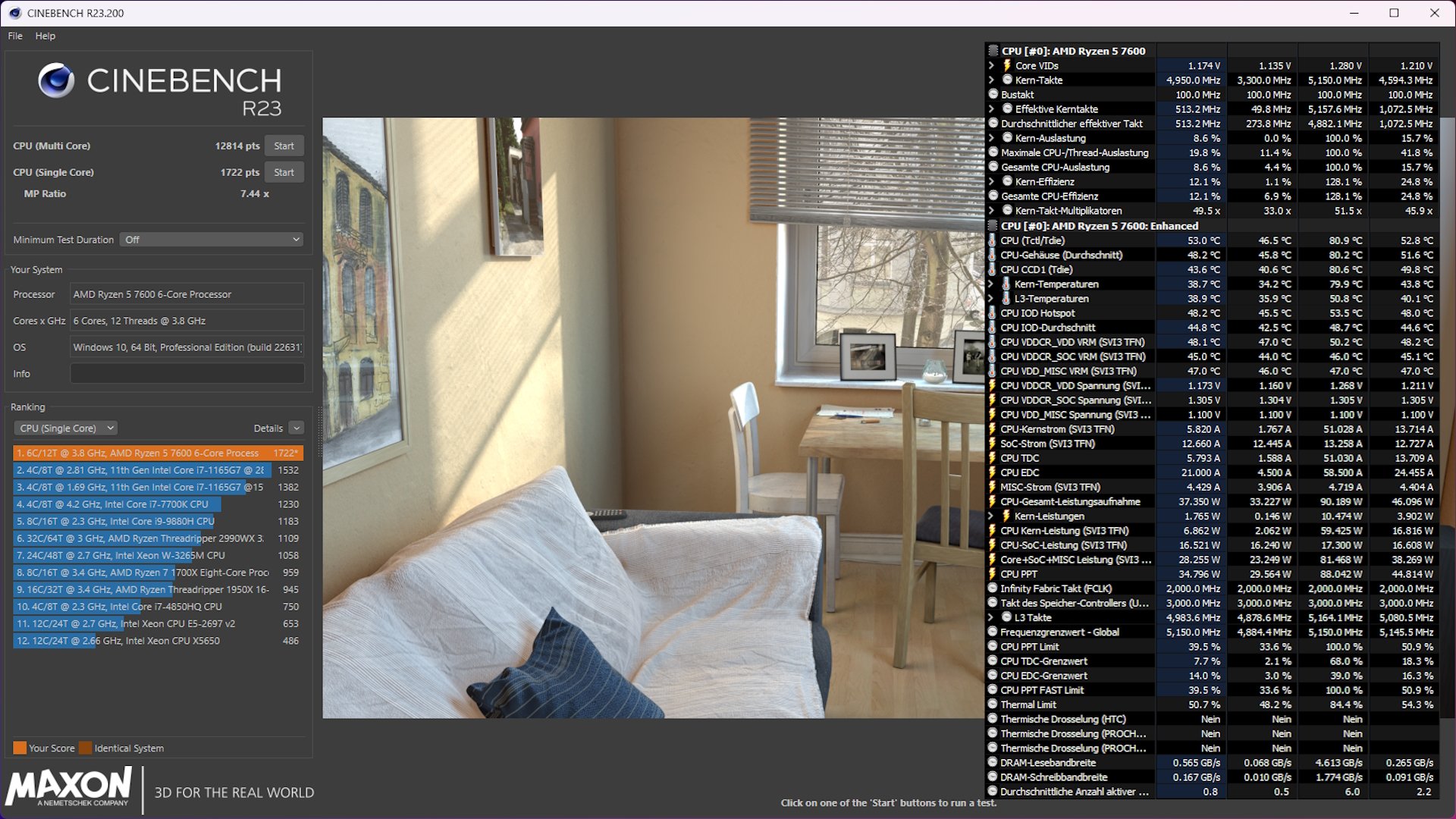The height and width of the screenshot is (819, 1456).
Task: Click the File menu item
Action: tap(15, 36)
